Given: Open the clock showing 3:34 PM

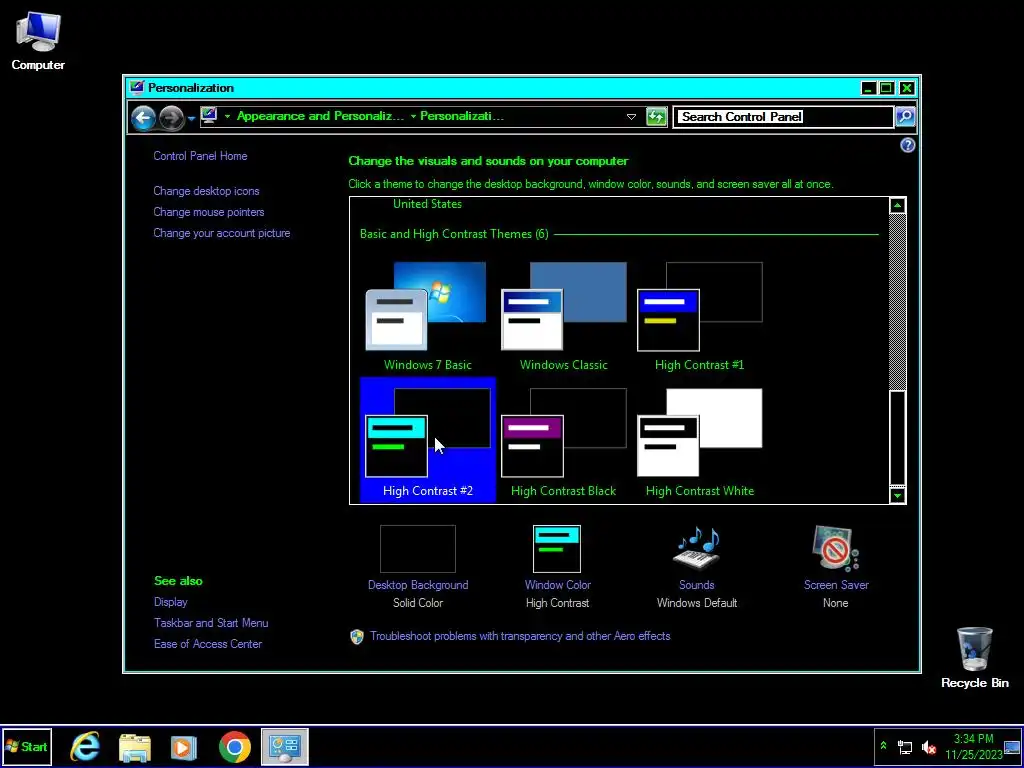Looking at the screenshot, I should (x=973, y=746).
